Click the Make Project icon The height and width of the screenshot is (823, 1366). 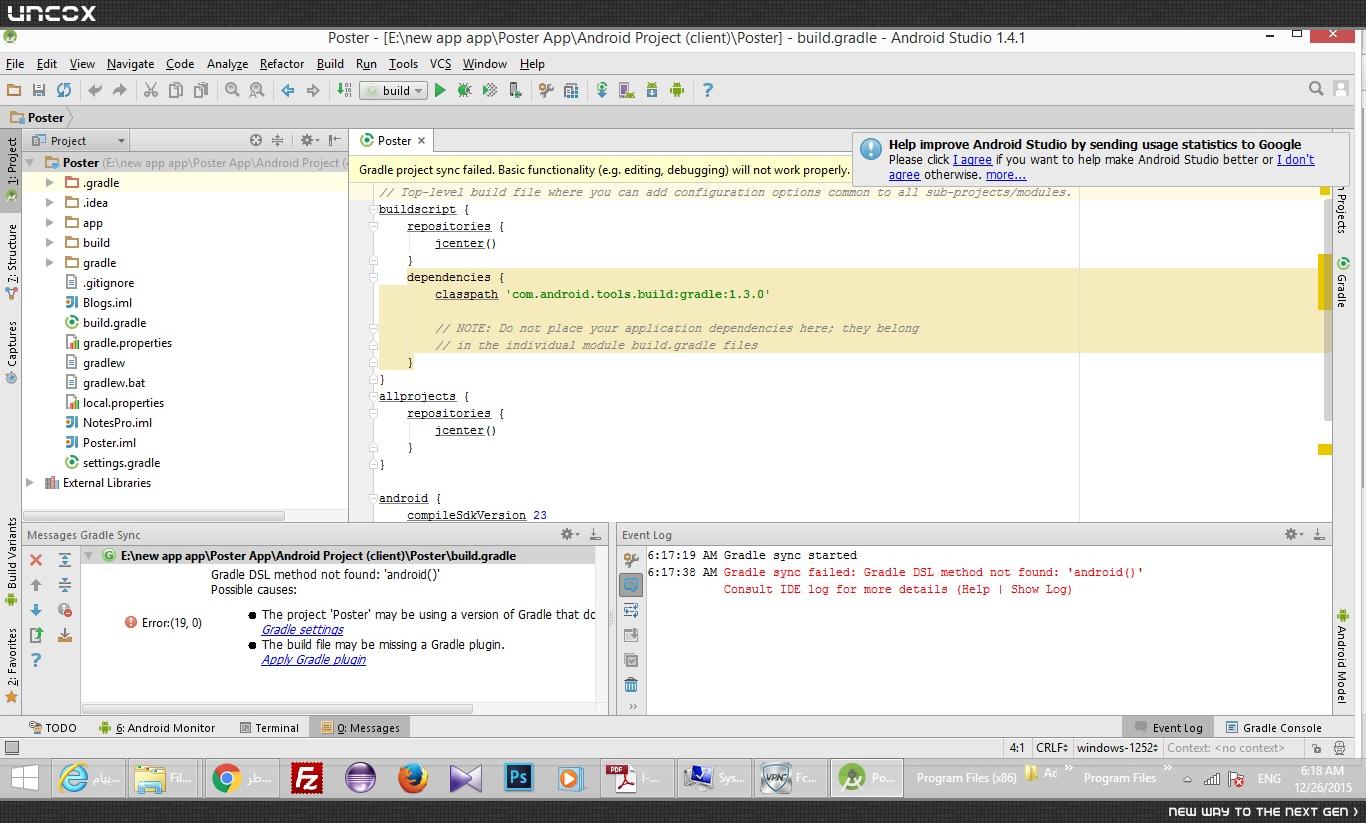(344, 90)
